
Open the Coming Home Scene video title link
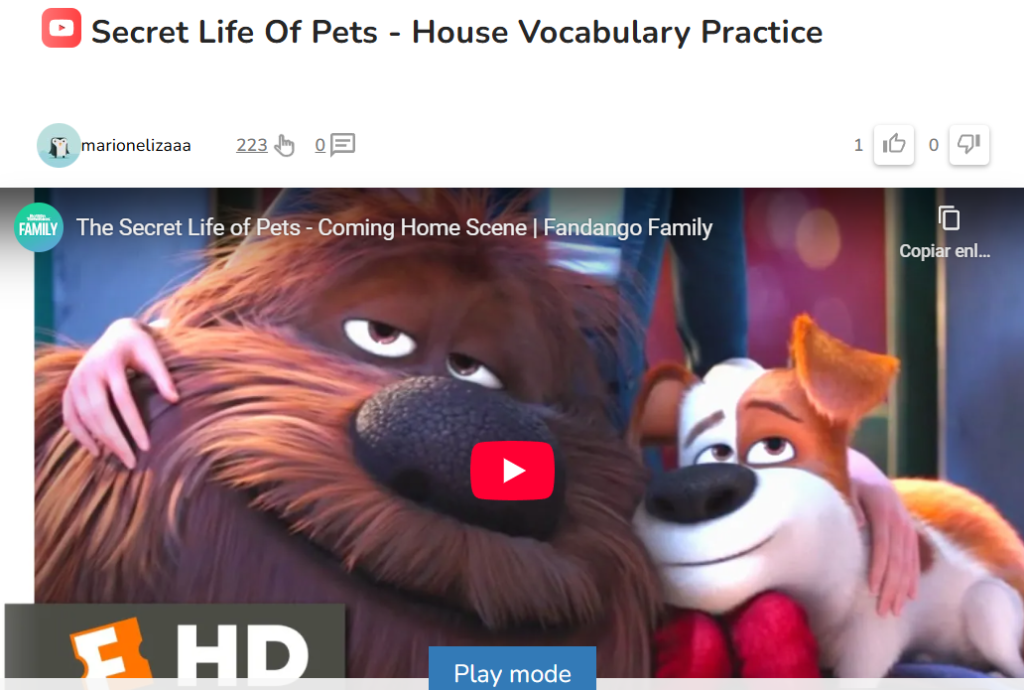(x=394, y=227)
